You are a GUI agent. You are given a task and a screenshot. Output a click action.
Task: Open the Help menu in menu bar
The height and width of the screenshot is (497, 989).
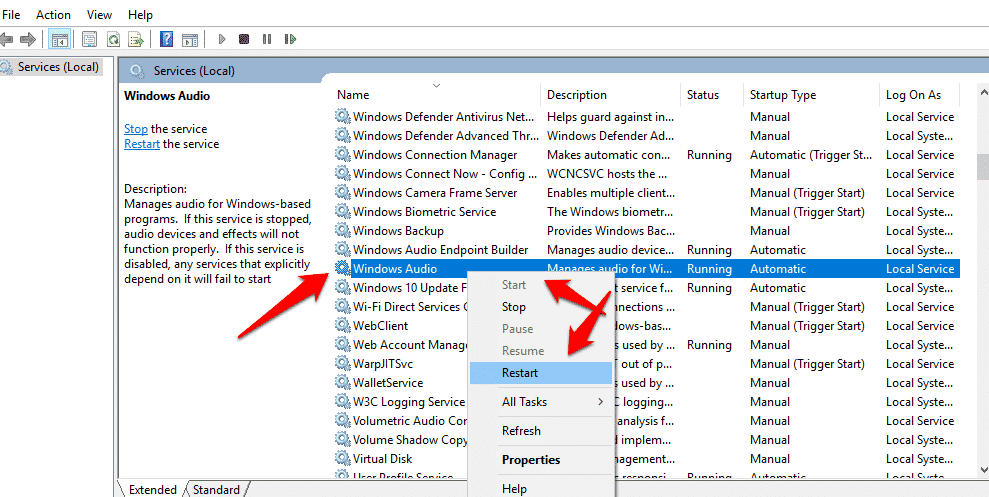[x=140, y=15]
